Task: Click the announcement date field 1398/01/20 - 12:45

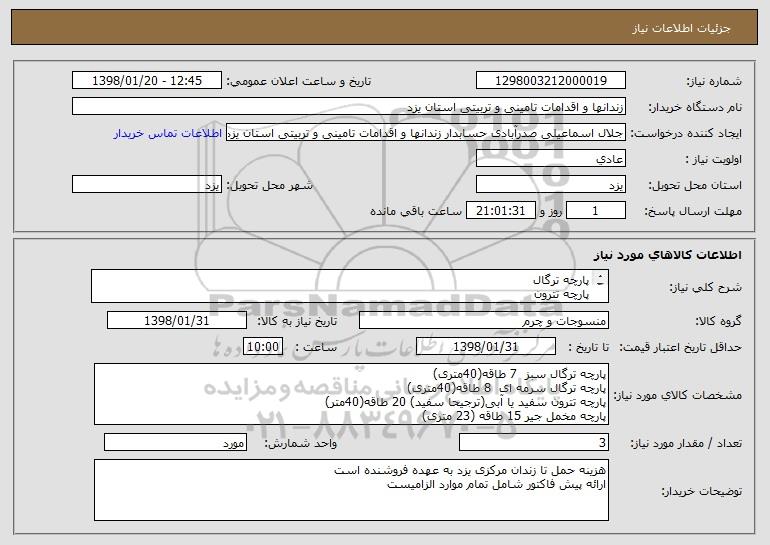Action: (147, 81)
